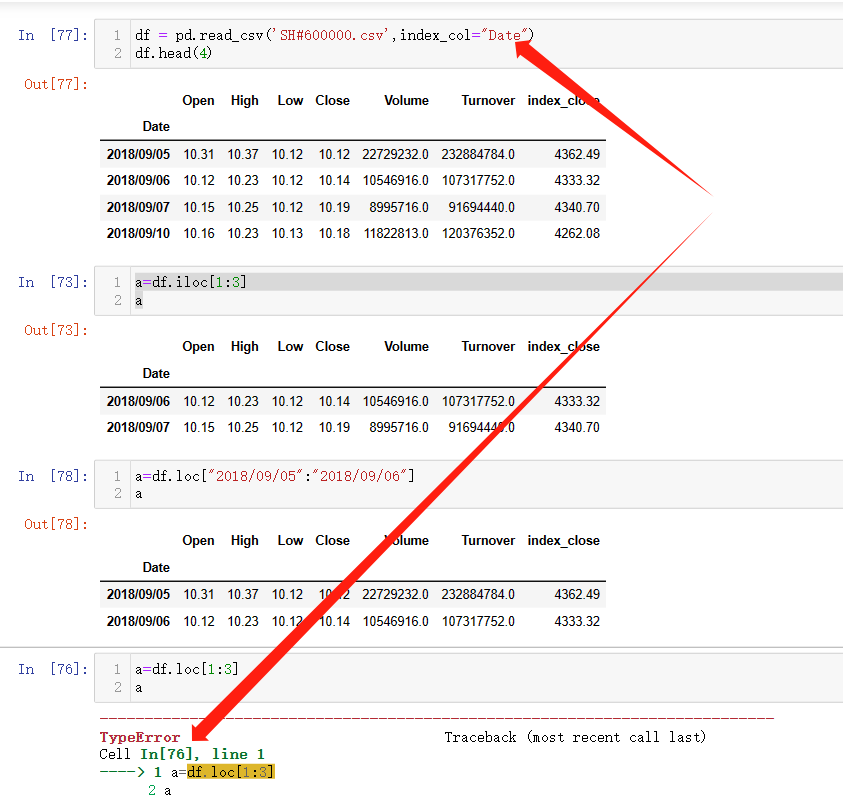This screenshot has width=843, height=799.
Task: Click the Close header in Out[78] table
Action: point(332,540)
